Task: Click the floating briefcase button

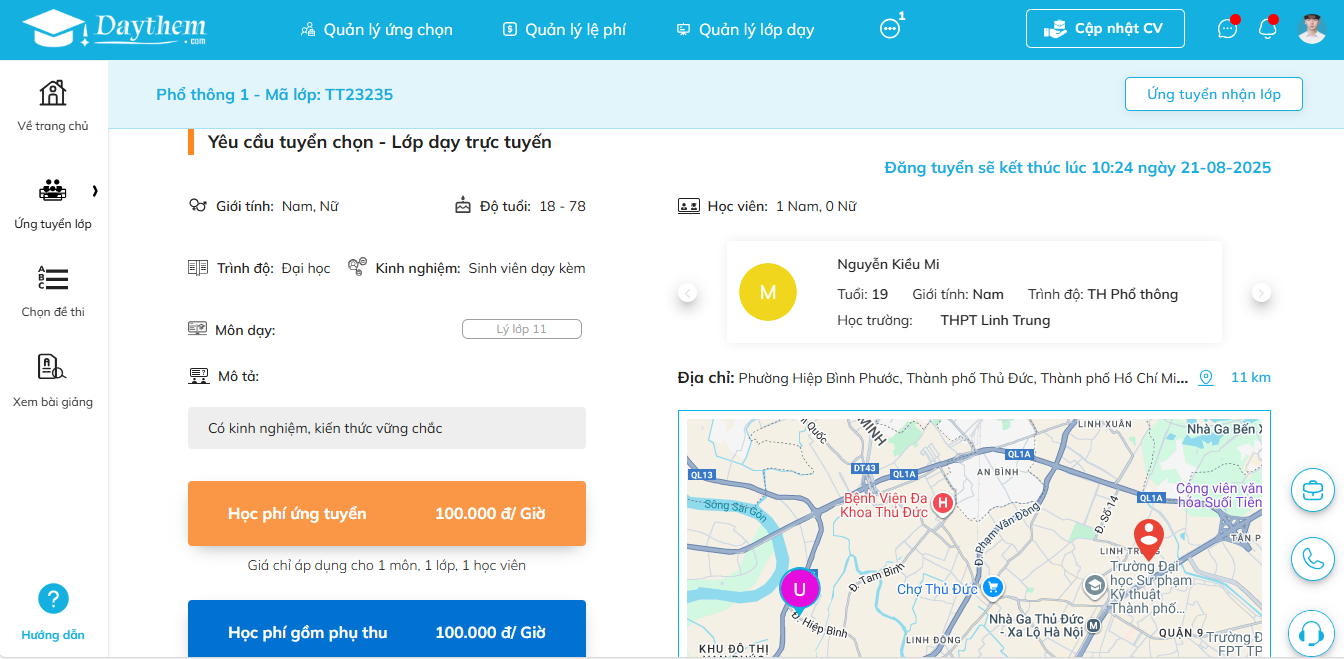Action: click(1312, 490)
